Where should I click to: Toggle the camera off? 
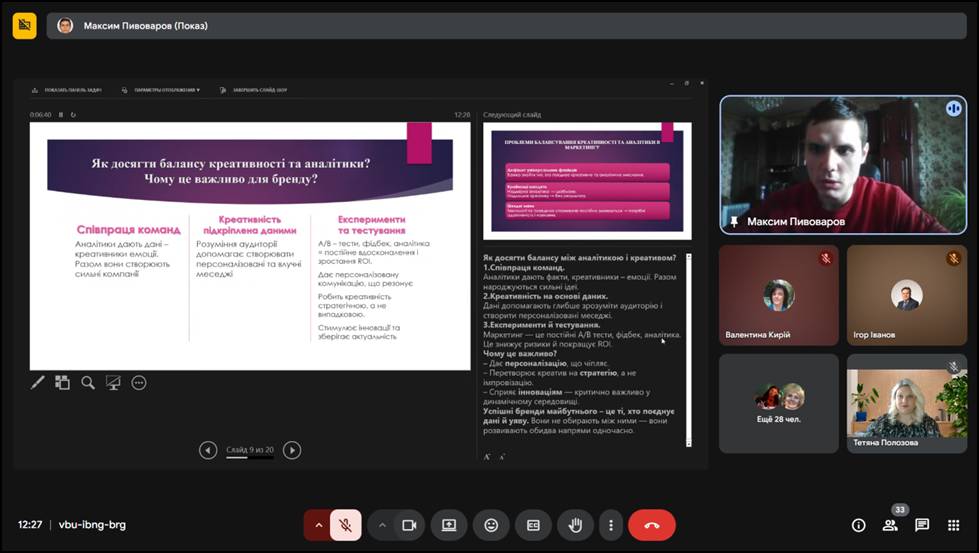(408, 525)
